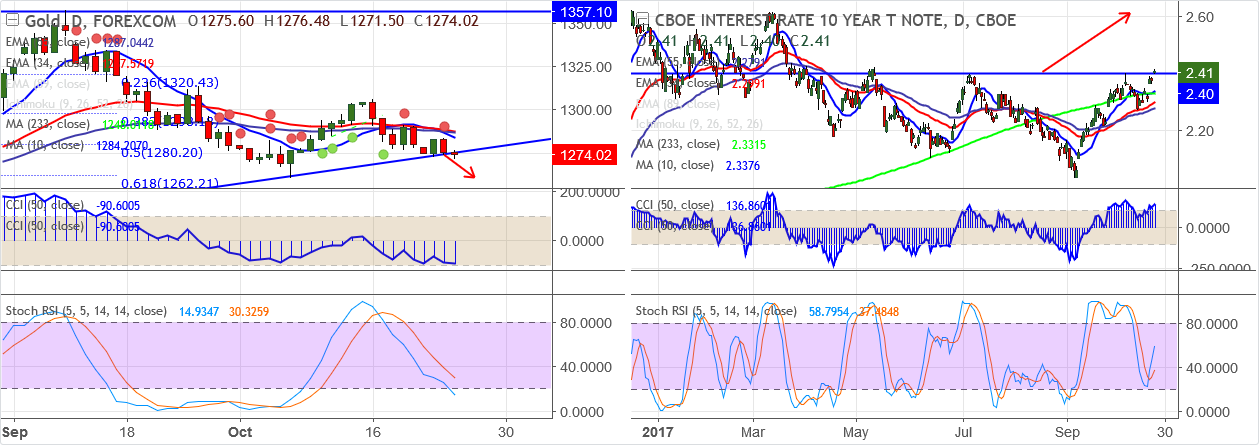Select MA (233, close) on Gold chart

pos(48,125)
